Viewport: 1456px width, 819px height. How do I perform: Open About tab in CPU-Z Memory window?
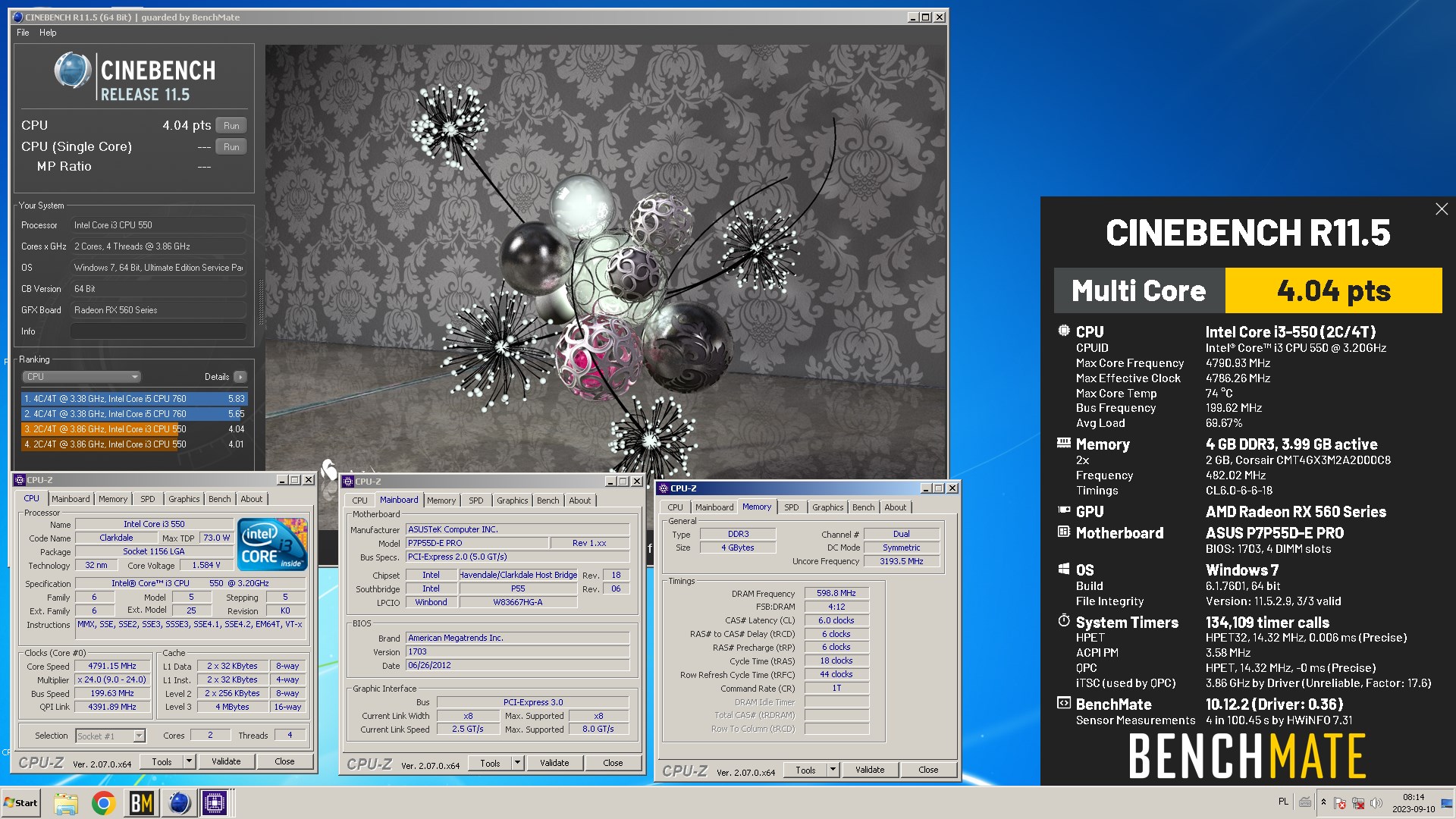tap(895, 507)
